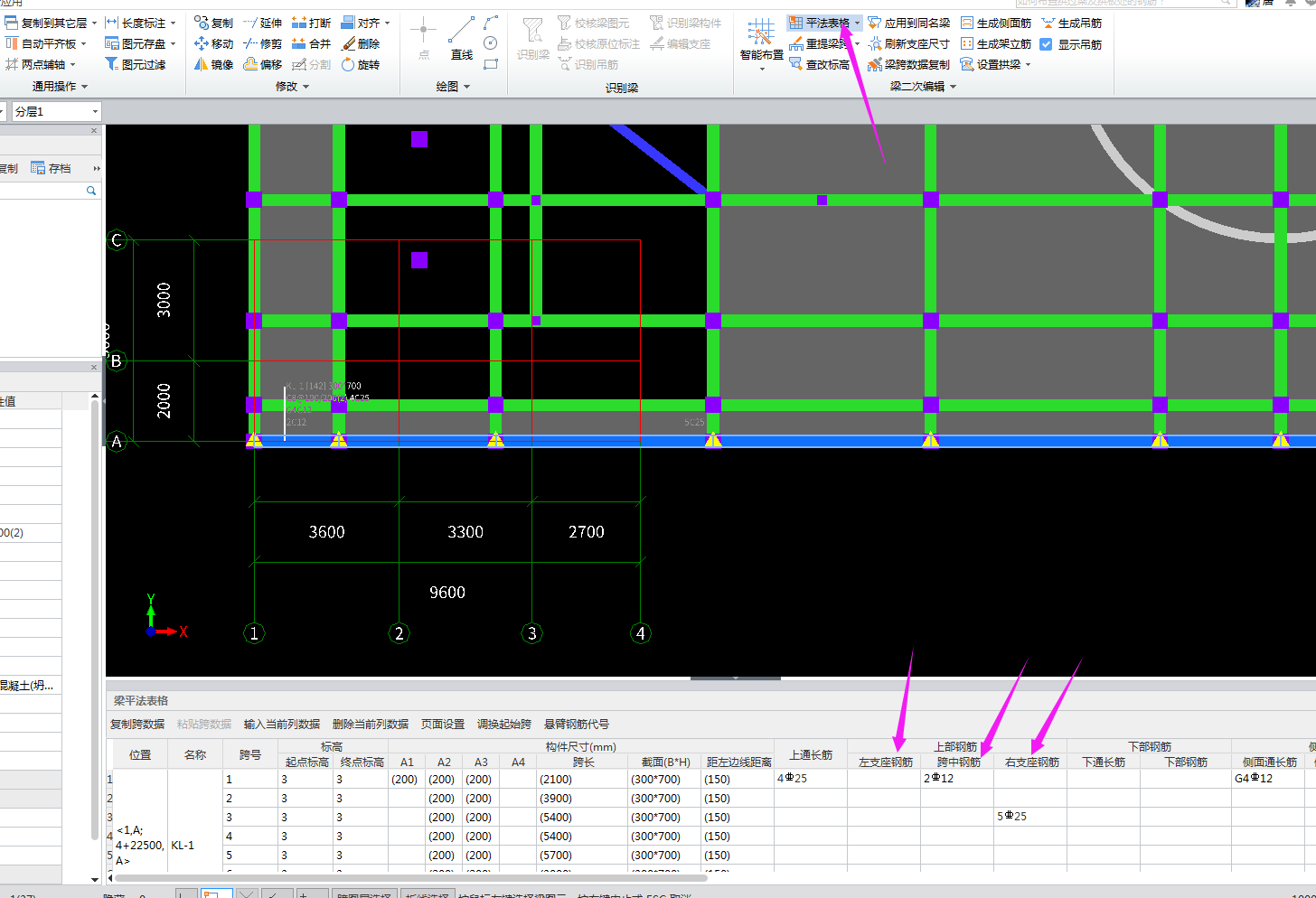
Task: Select the circle drawing tool
Action: click(491, 43)
